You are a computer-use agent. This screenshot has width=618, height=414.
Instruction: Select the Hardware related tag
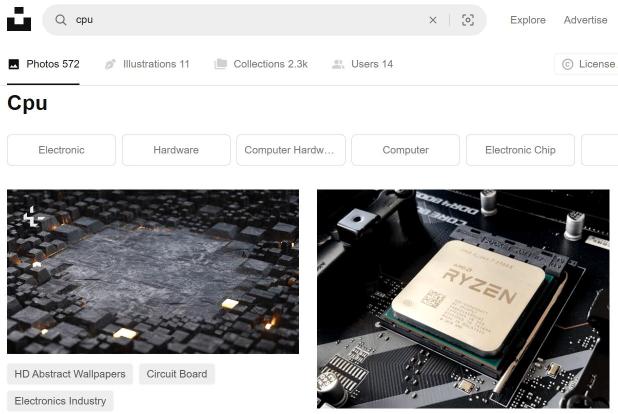coord(176,150)
